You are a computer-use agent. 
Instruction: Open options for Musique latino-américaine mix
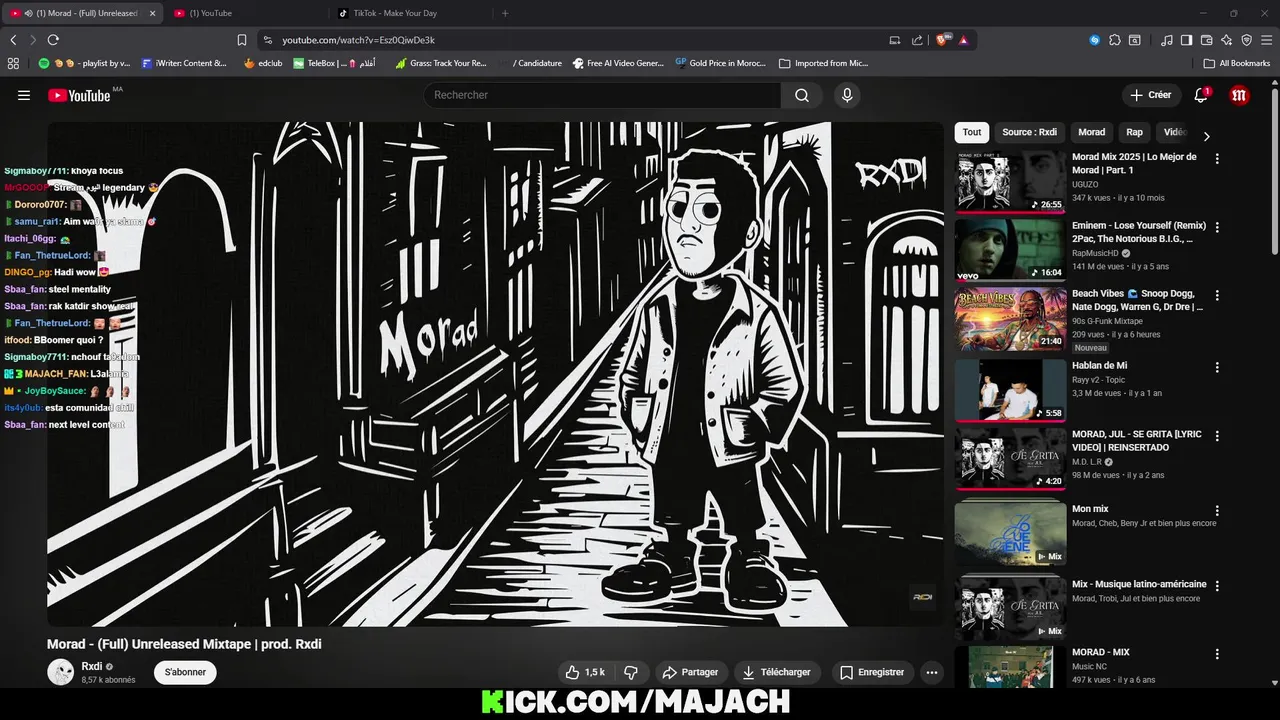[x=1217, y=585]
